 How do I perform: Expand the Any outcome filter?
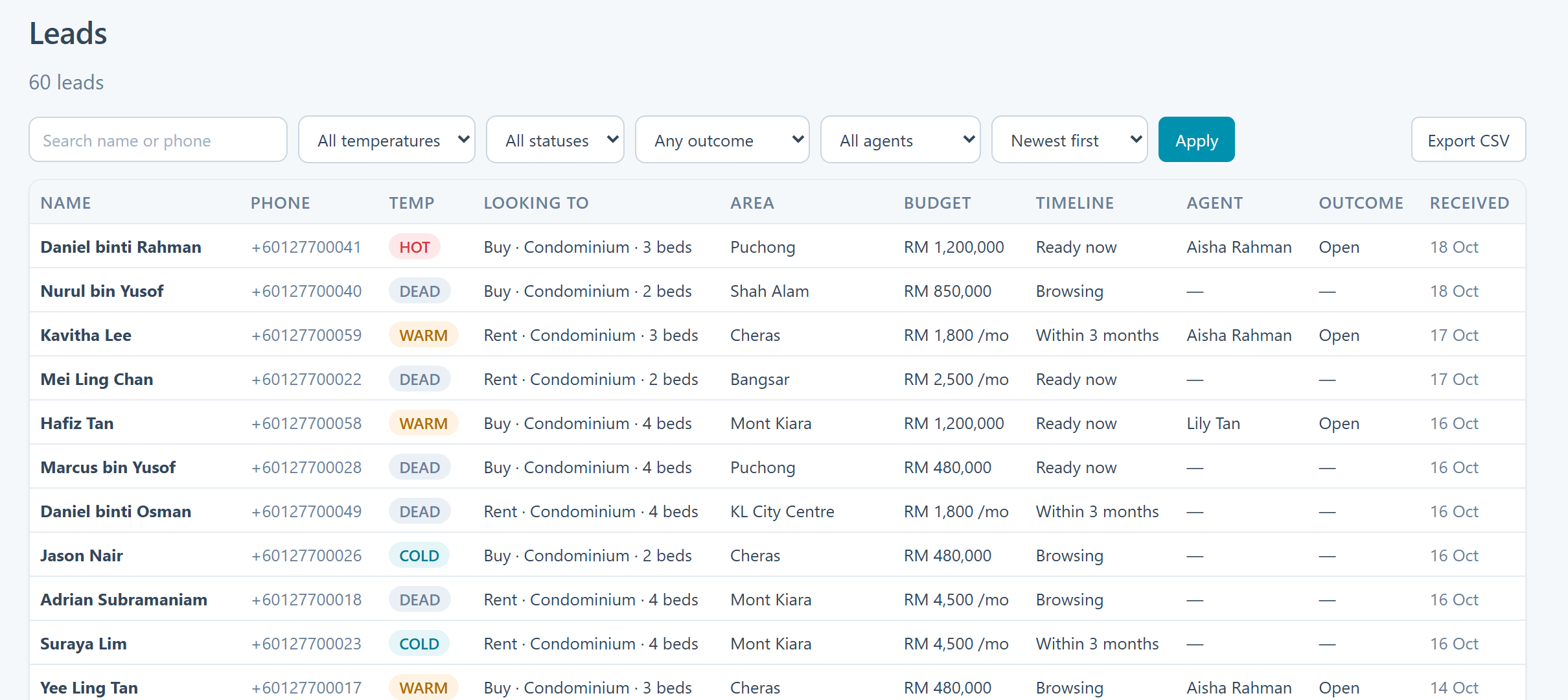(722, 139)
